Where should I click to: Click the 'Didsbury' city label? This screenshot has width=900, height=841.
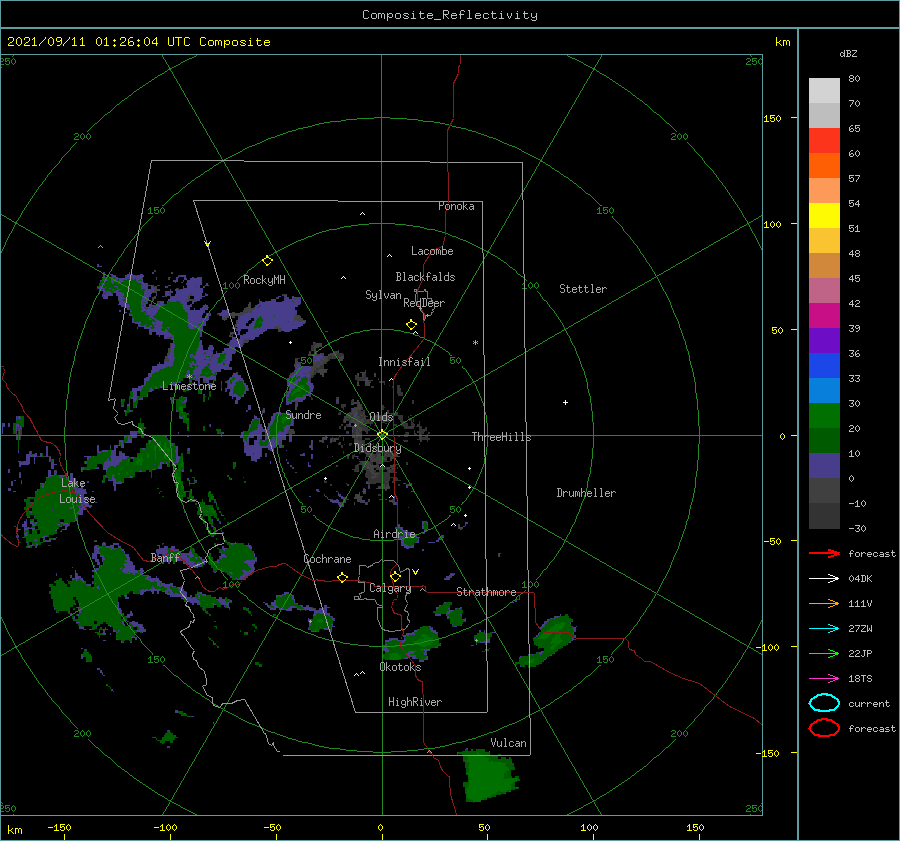378,448
